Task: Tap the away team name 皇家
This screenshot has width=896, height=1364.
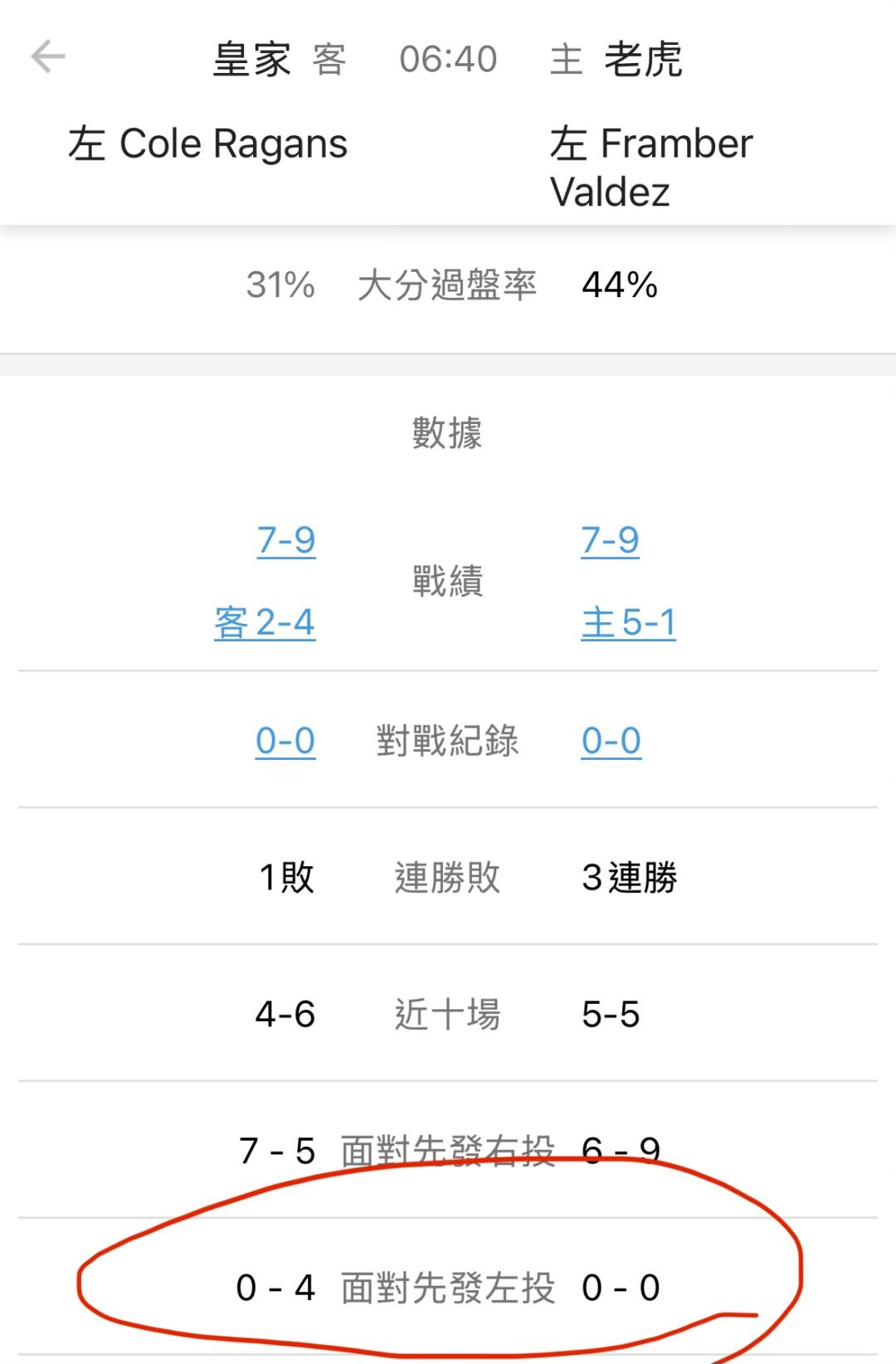Action: point(251,60)
